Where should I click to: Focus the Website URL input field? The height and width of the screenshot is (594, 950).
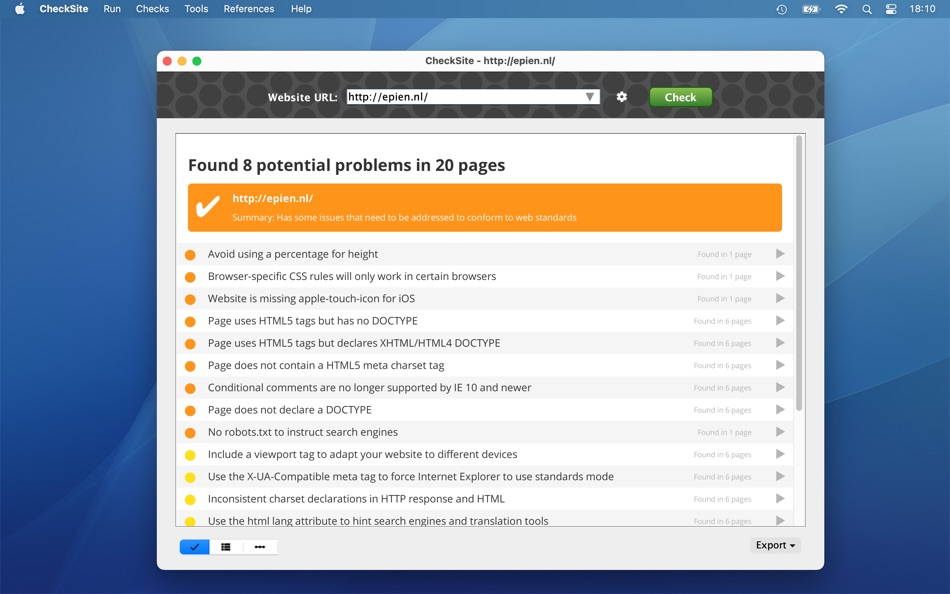point(473,97)
